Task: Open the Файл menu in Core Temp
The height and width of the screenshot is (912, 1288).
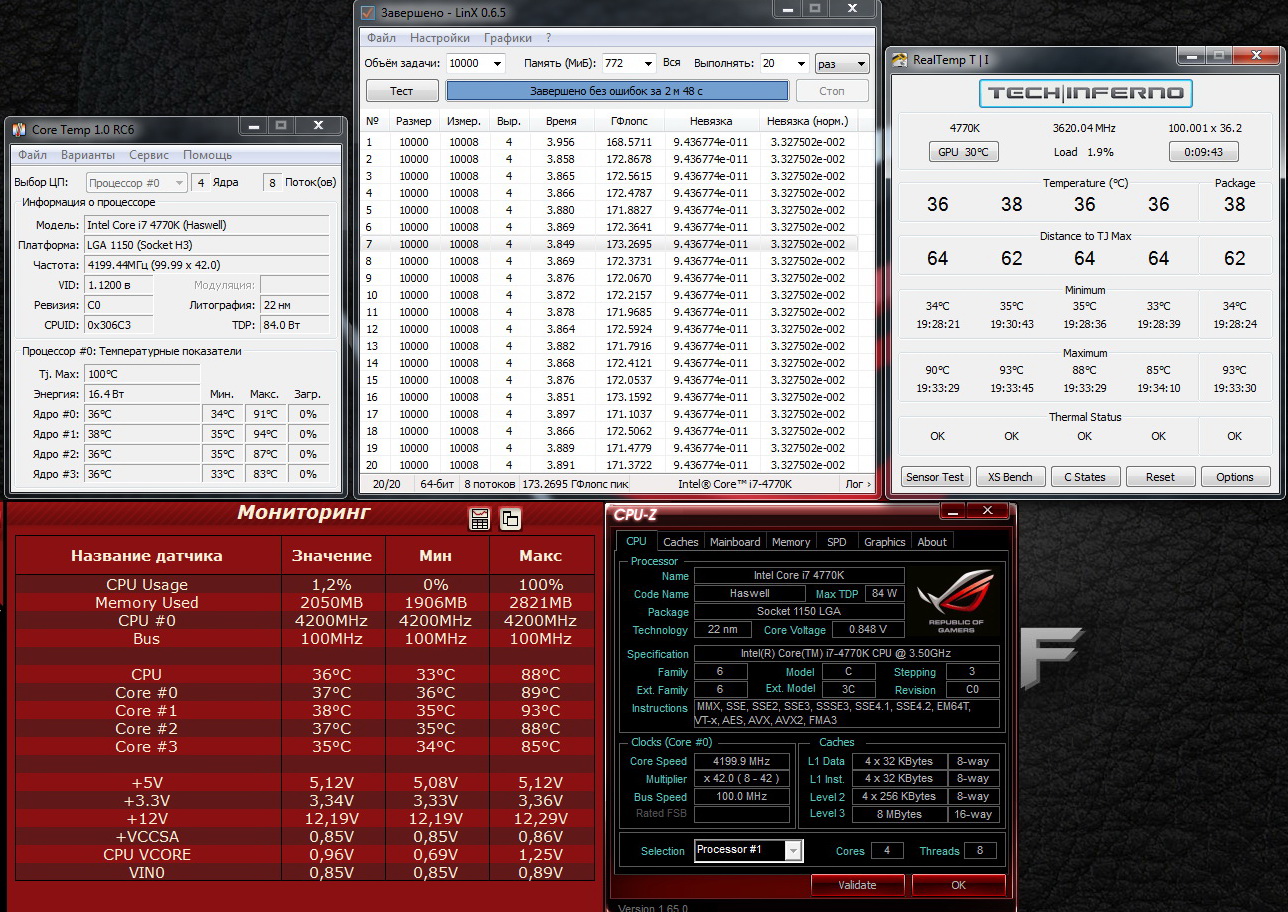Action: point(32,155)
